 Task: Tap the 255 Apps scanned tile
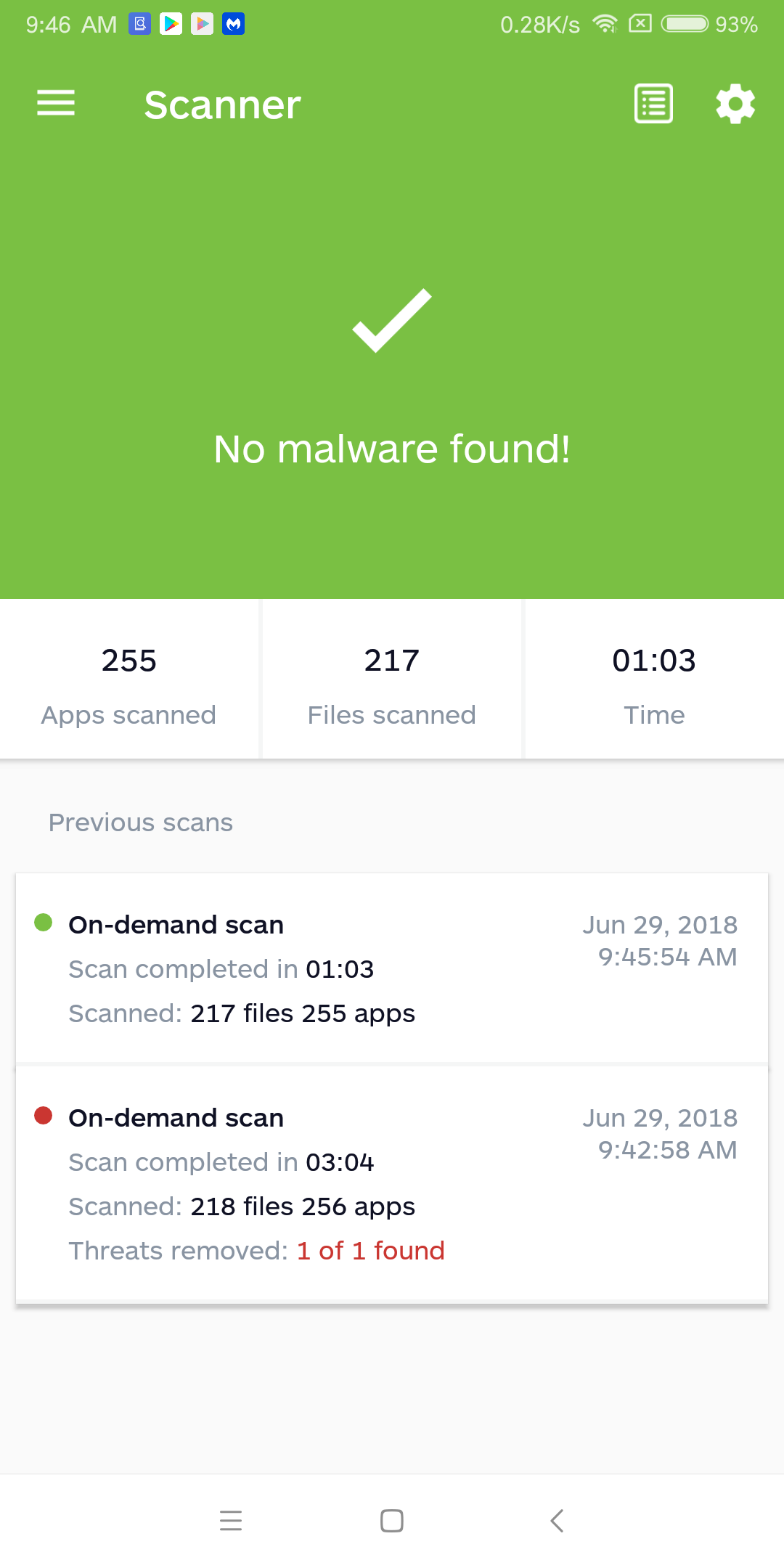pyautogui.click(x=129, y=679)
